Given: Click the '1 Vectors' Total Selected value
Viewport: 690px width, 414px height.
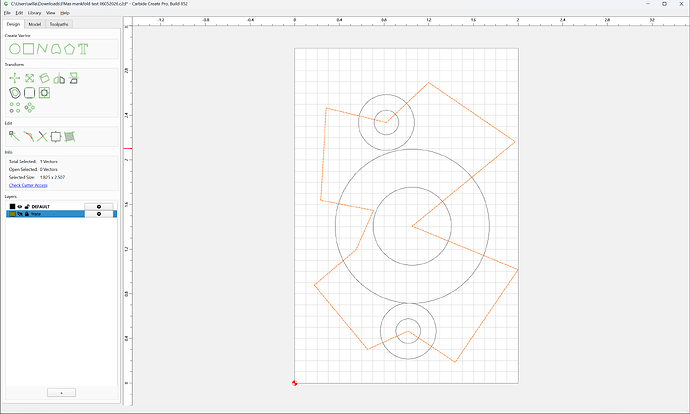Looking at the screenshot, I should (49, 161).
